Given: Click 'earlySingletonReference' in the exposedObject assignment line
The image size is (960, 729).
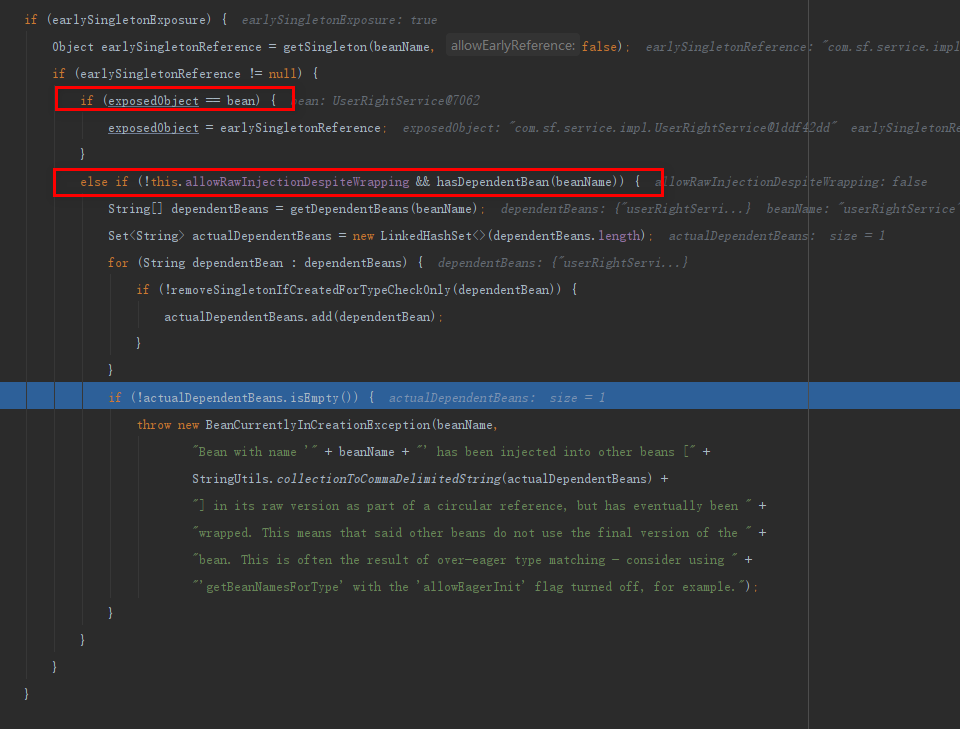Looking at the screenshot, I should [300, 128].
